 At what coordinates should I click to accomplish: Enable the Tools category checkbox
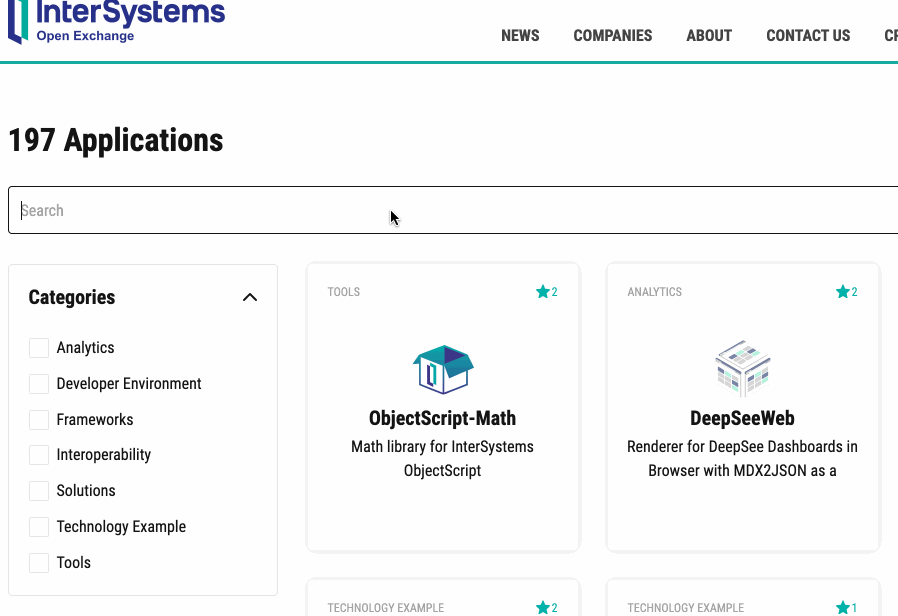coord(39,563)
